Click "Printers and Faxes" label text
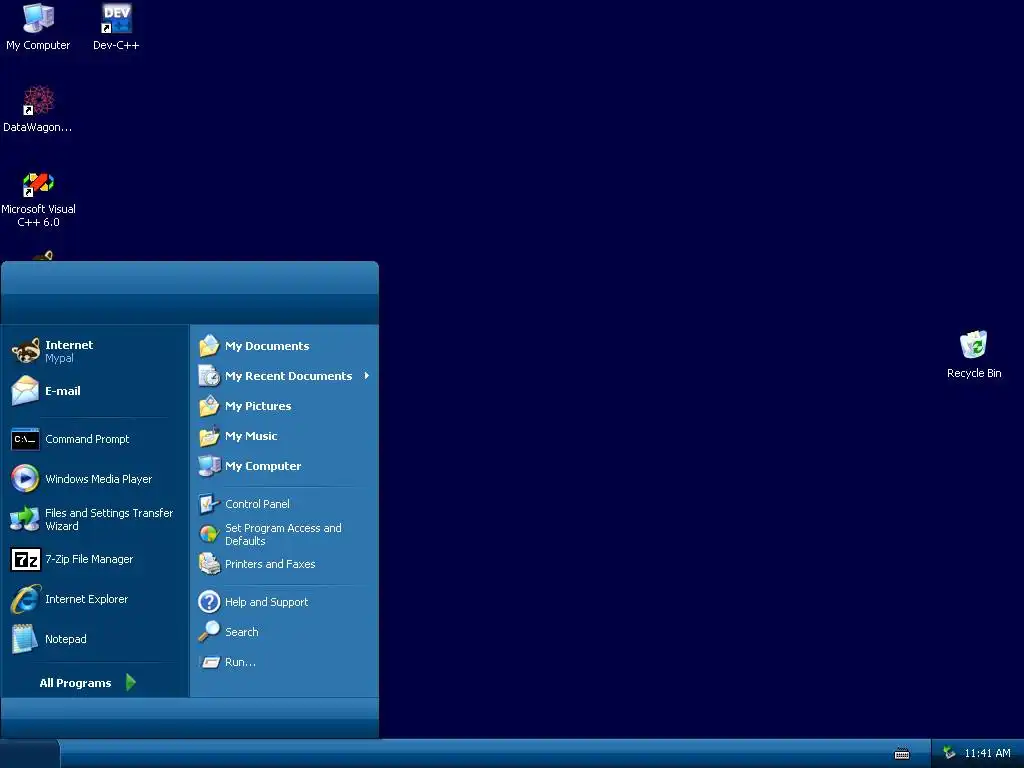The image size is (1024, 768). click(270, 564)
